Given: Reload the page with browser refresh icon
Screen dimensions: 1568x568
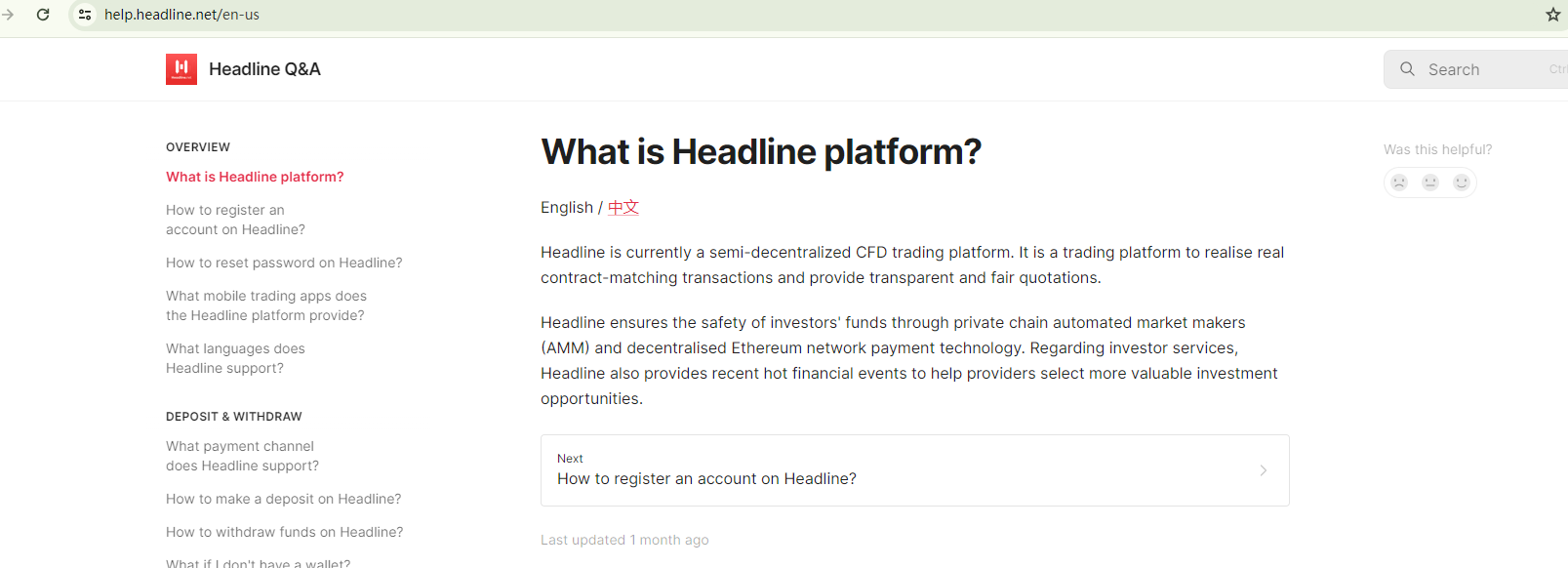Looking at the screenshot, I should 43,15.
